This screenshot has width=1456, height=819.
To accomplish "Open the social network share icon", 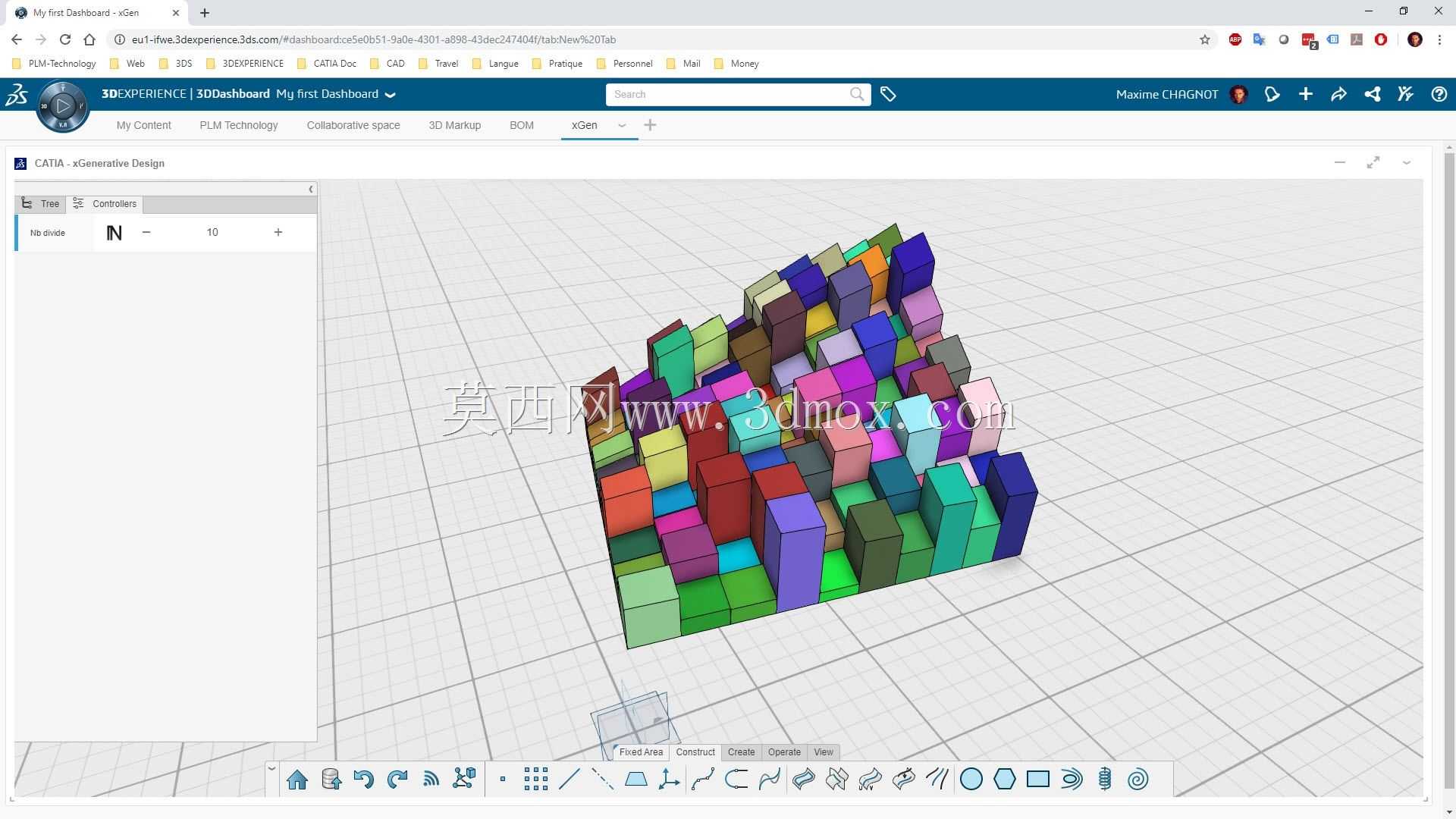I will tap(1372, 94).
